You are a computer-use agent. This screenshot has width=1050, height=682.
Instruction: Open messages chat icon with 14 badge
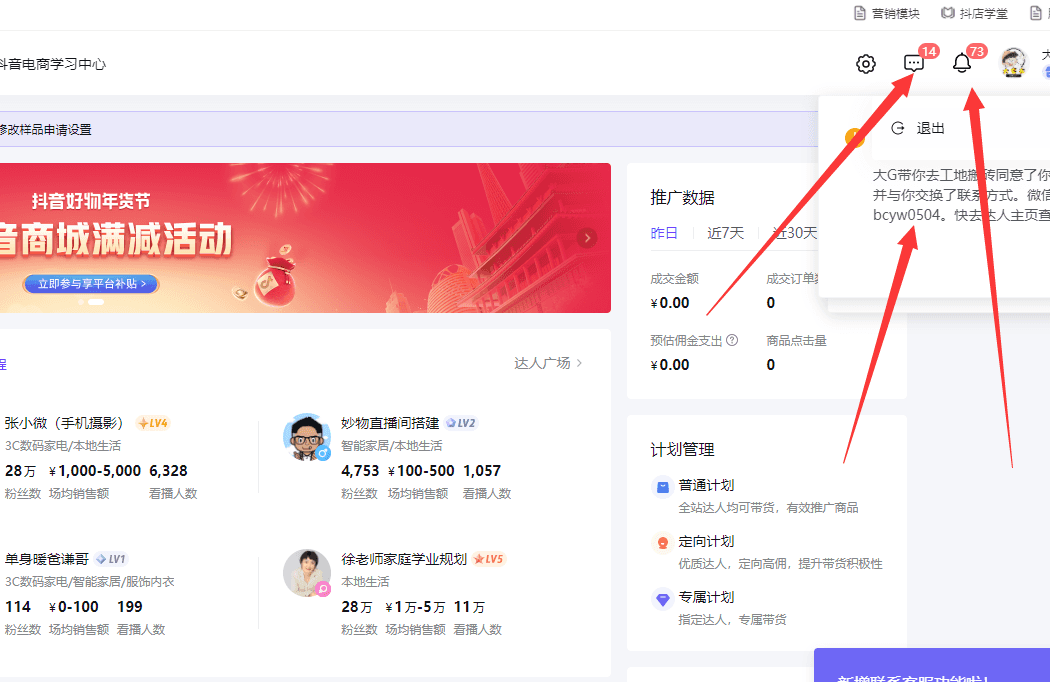913,63
